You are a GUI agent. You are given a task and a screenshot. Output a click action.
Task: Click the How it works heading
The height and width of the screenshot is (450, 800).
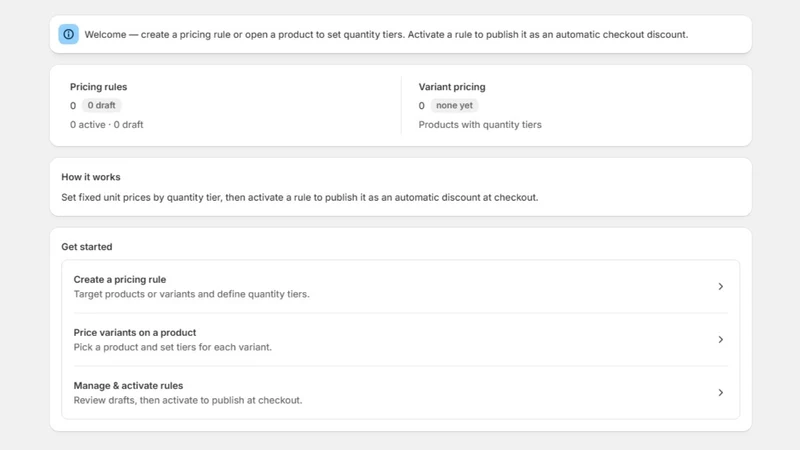91,177
